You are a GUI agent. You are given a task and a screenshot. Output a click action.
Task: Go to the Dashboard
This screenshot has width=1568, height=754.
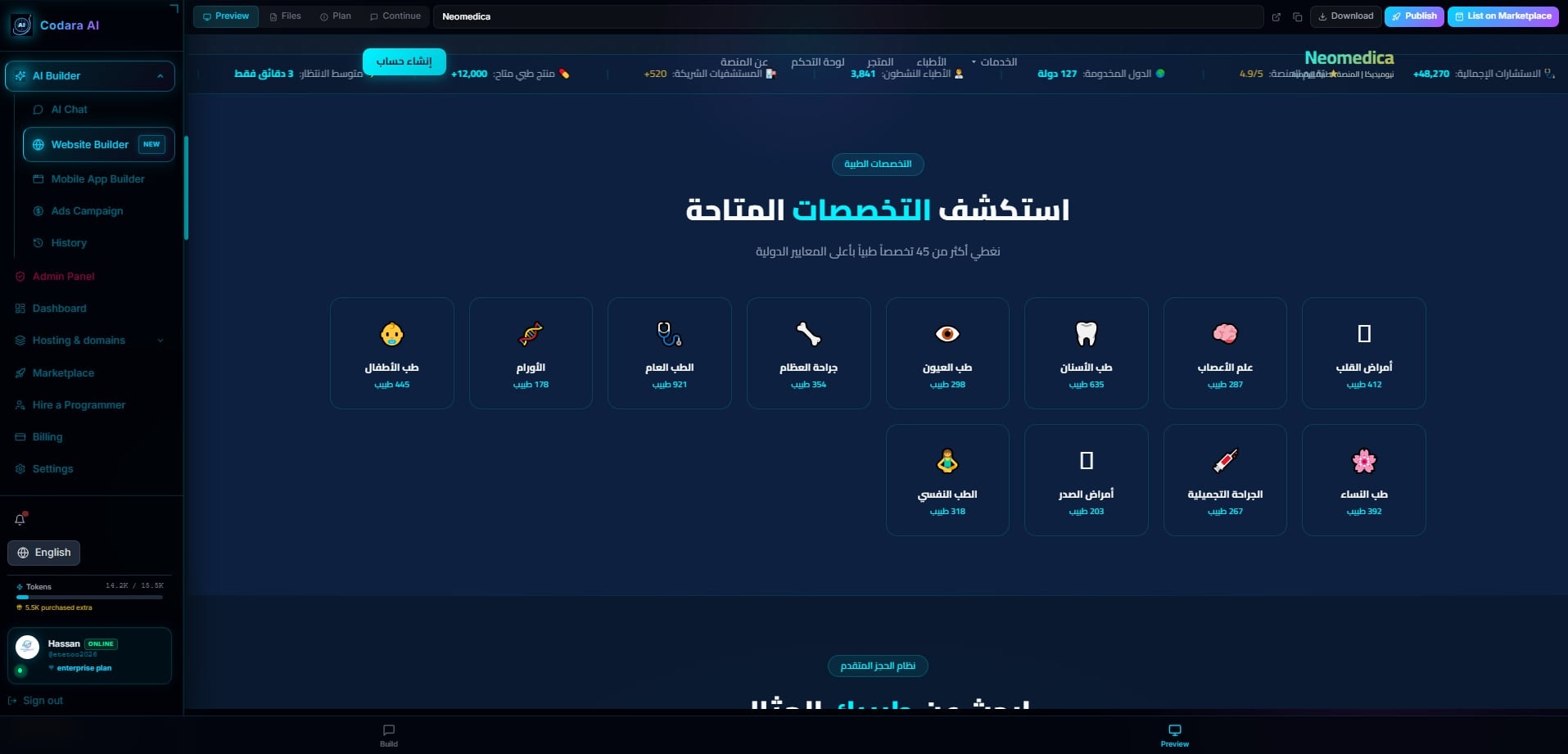(59, 309)
